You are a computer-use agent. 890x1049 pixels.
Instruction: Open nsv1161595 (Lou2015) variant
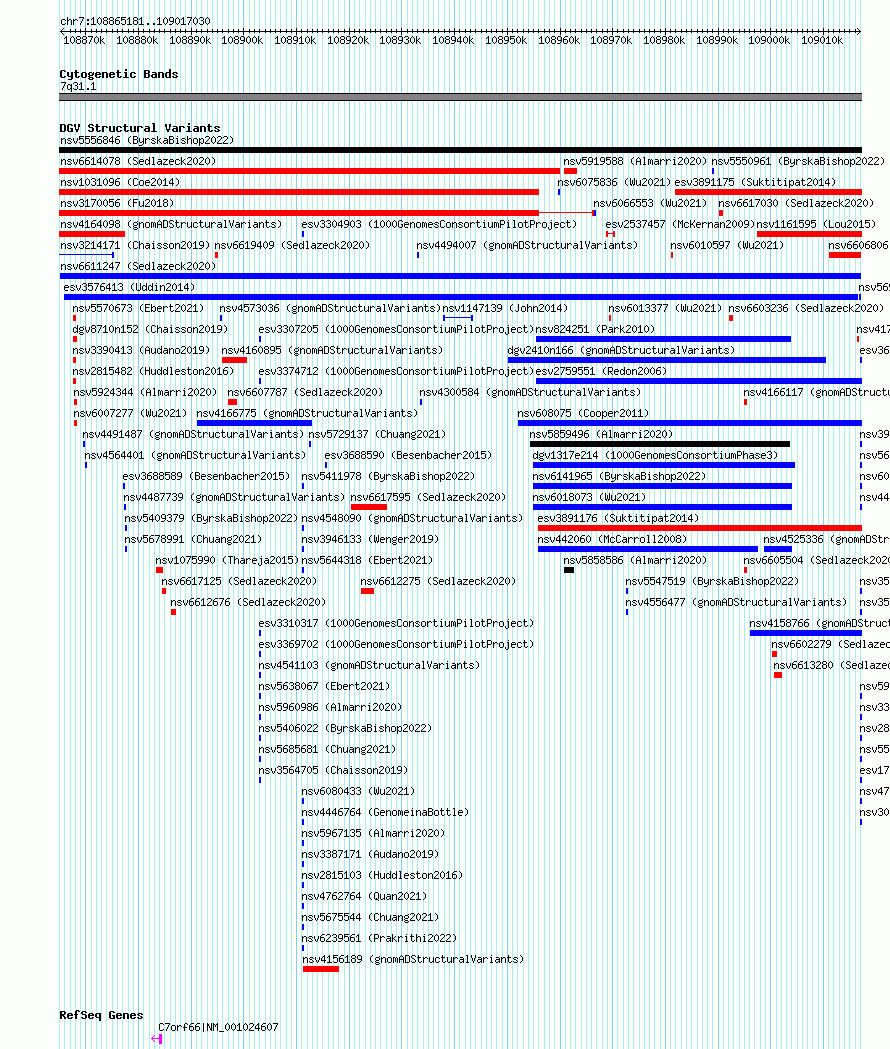pos(816,224)
